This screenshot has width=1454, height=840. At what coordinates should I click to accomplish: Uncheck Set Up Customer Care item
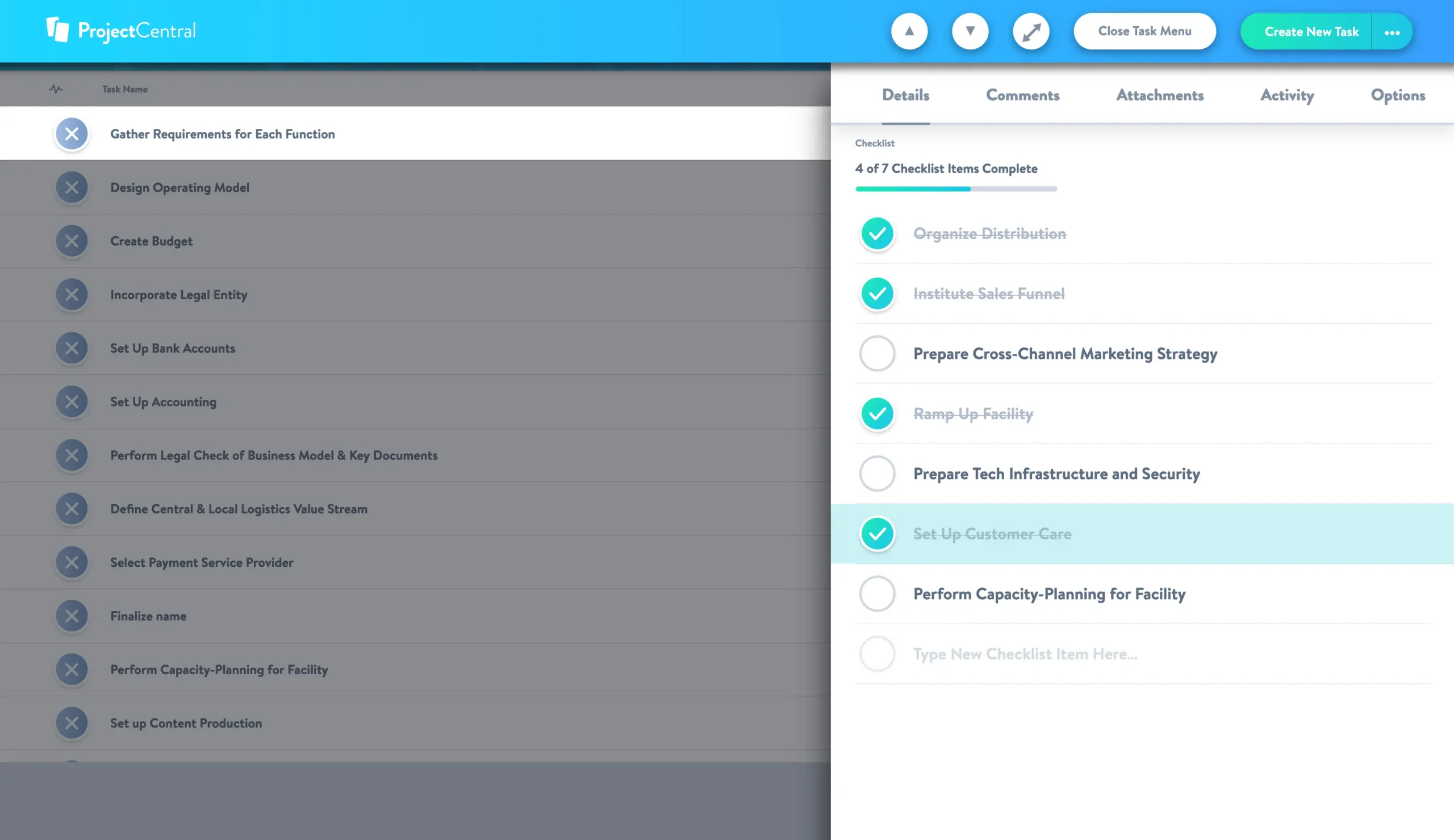tap(877, 534)
